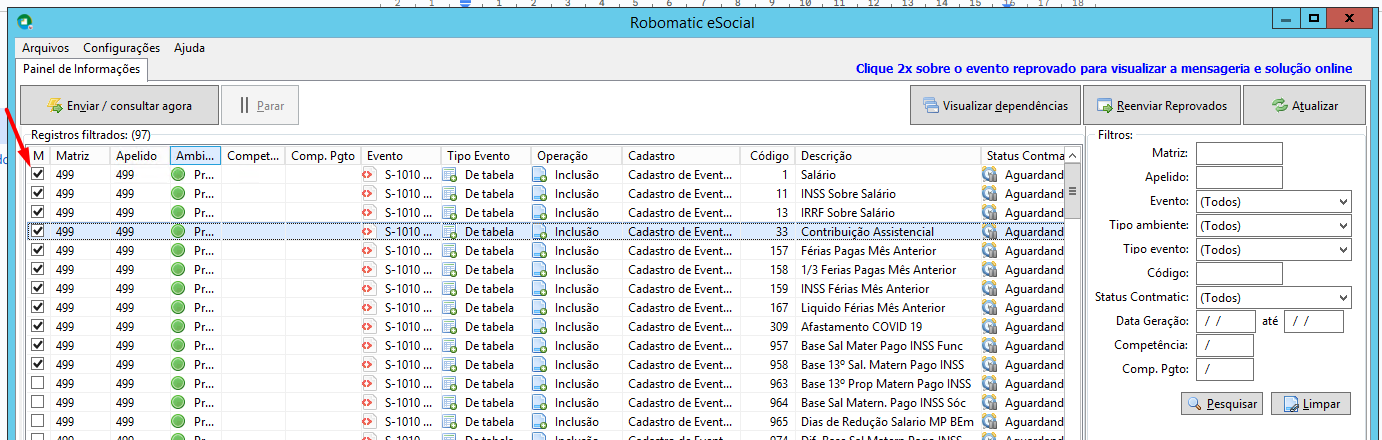
Task: Sort by the Tipo Evento column header
Action: point(486,156)
